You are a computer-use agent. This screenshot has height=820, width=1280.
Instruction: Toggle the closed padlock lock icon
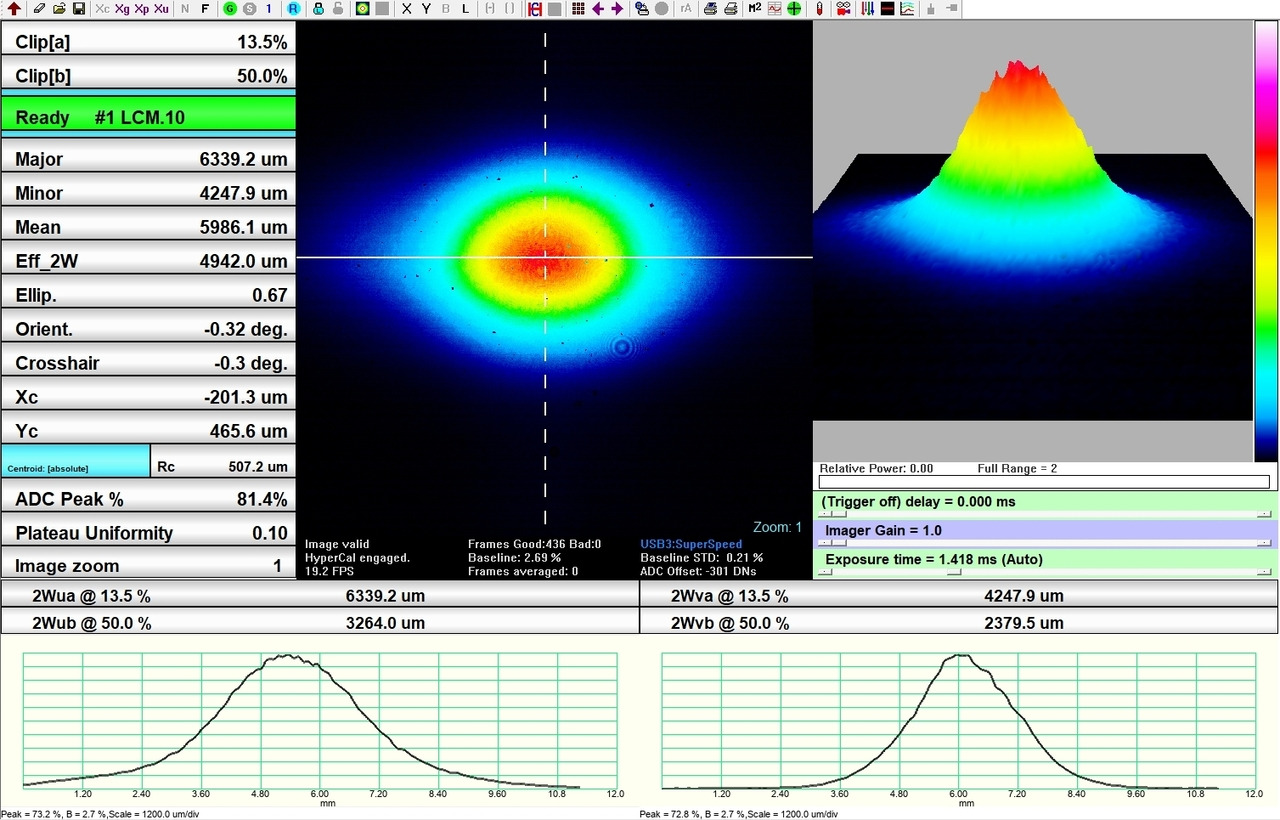(x=318, y=9)
